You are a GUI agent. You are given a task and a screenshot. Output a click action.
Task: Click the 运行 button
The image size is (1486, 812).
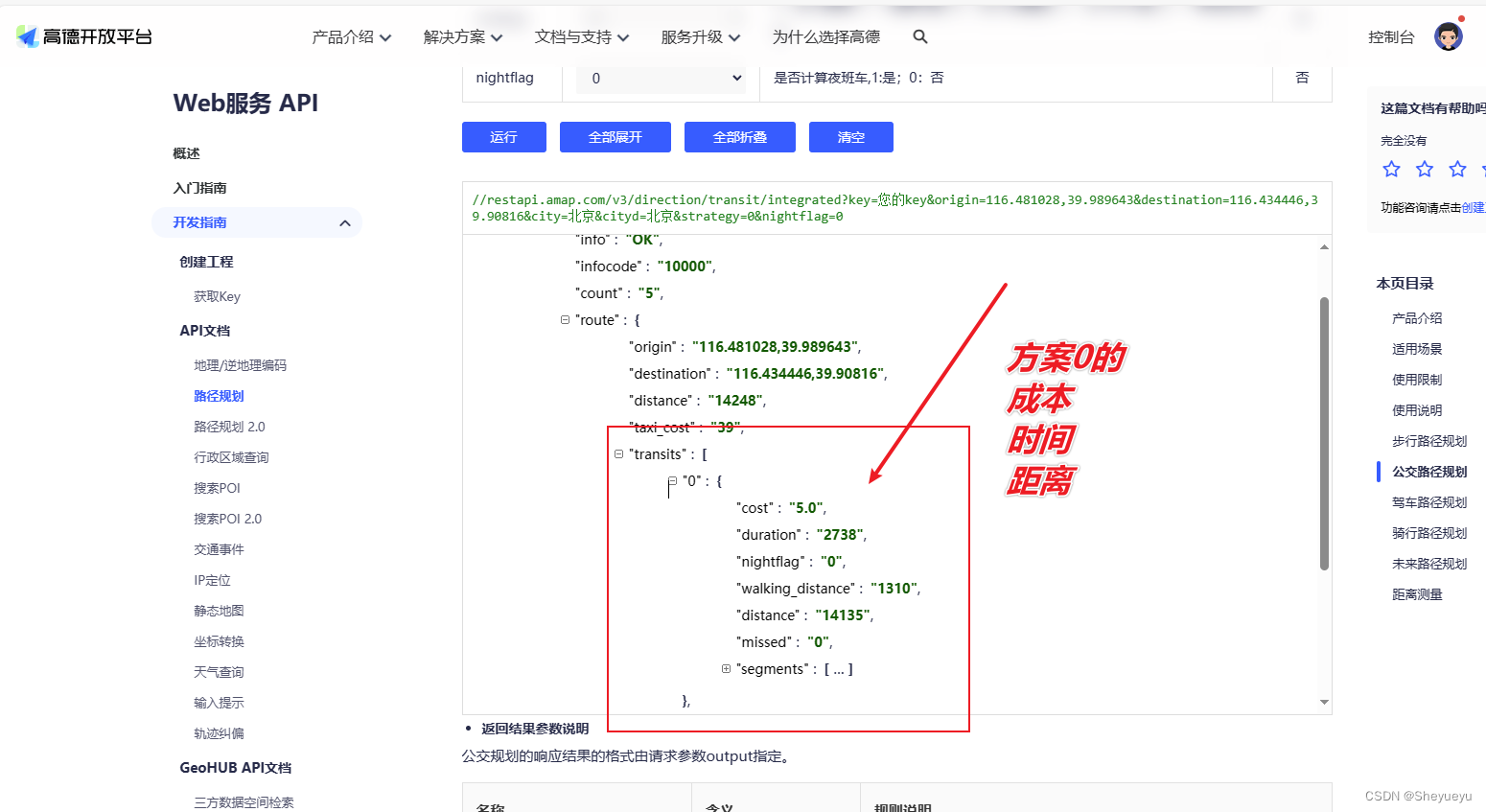pyautogui.click(x=504, y=137)
